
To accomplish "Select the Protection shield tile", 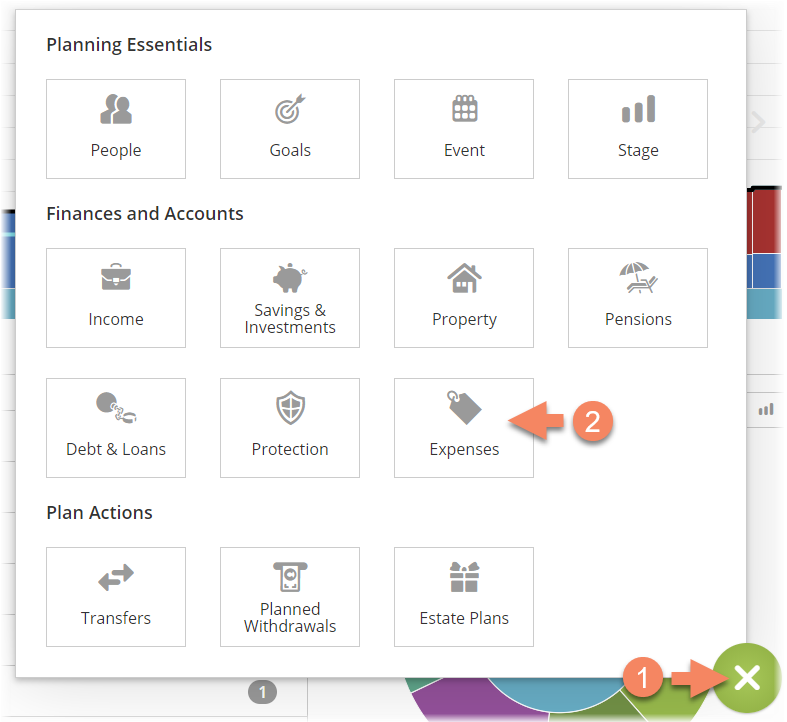I will point(290,428).
